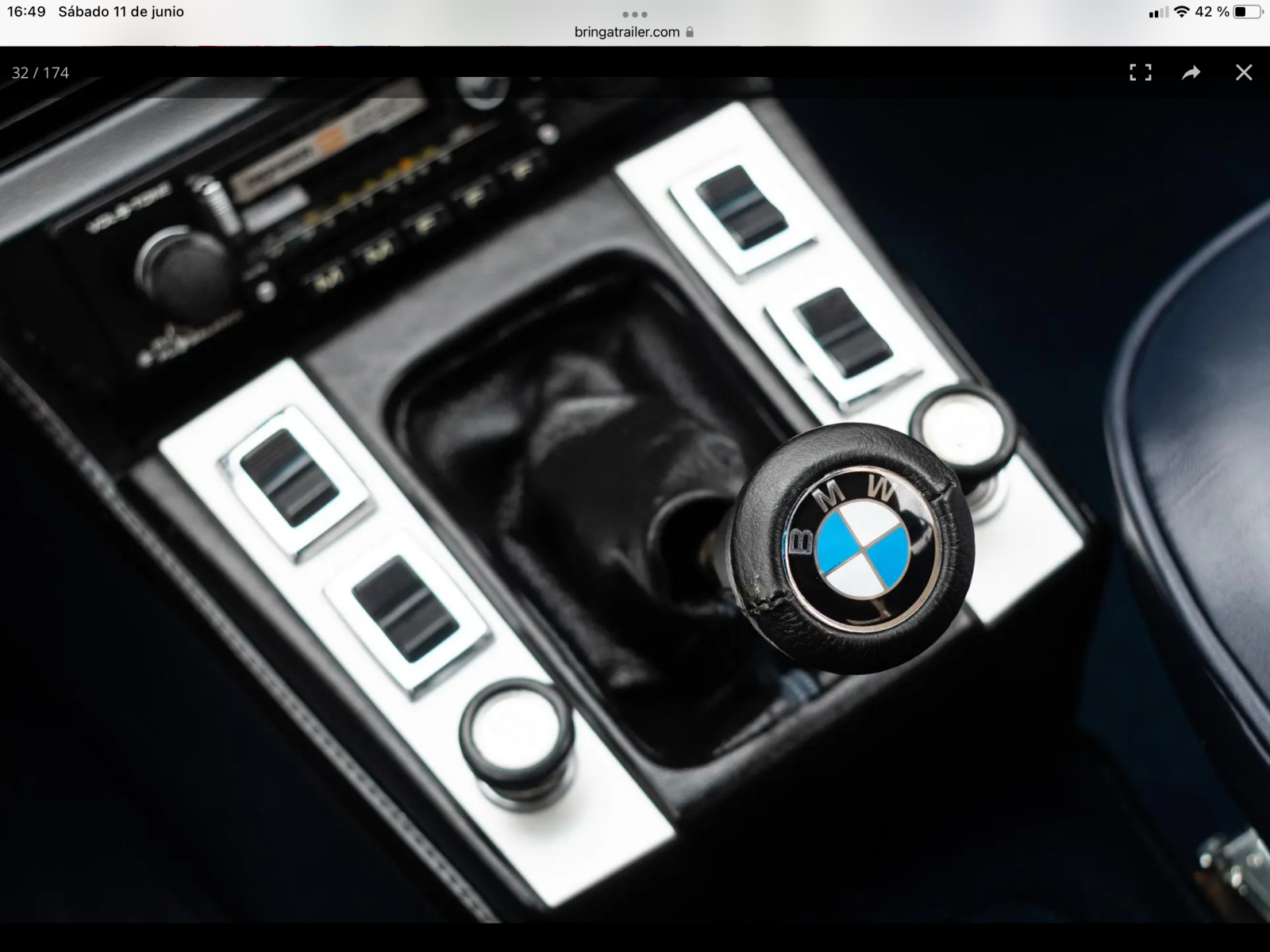The image size is (1270, 952).
Task: Tap the 16:49 clock in status bar
Action: tap(26, 12)
